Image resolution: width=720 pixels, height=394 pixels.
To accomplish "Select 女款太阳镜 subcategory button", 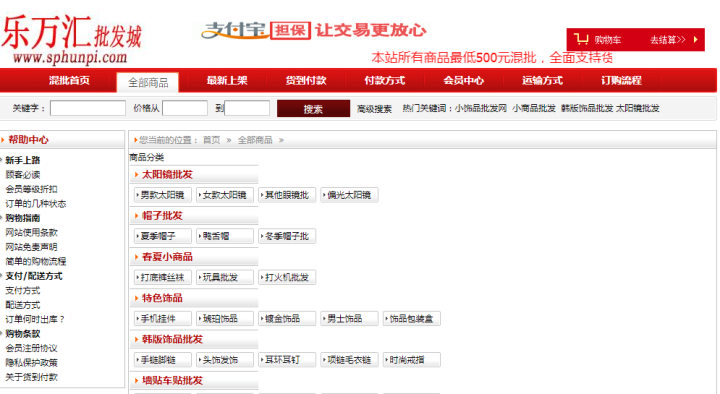I will (225, 195).
